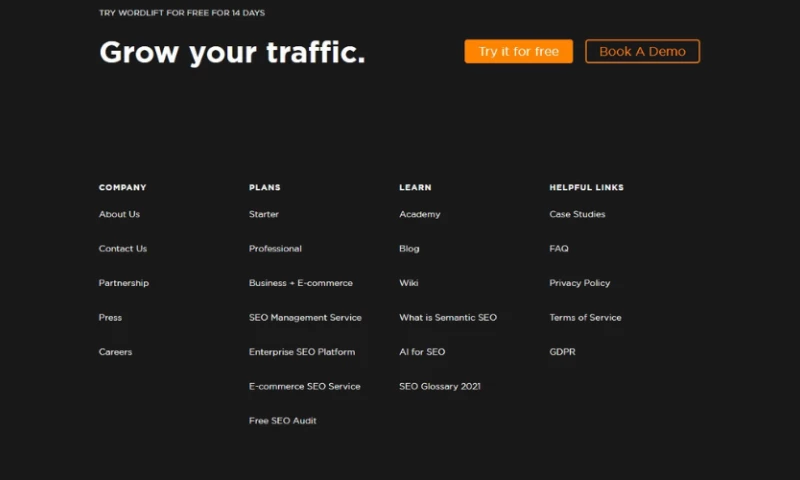Screen dimensions: 800x480
Task: Open the About Us page
Action: tap(119, 214)
